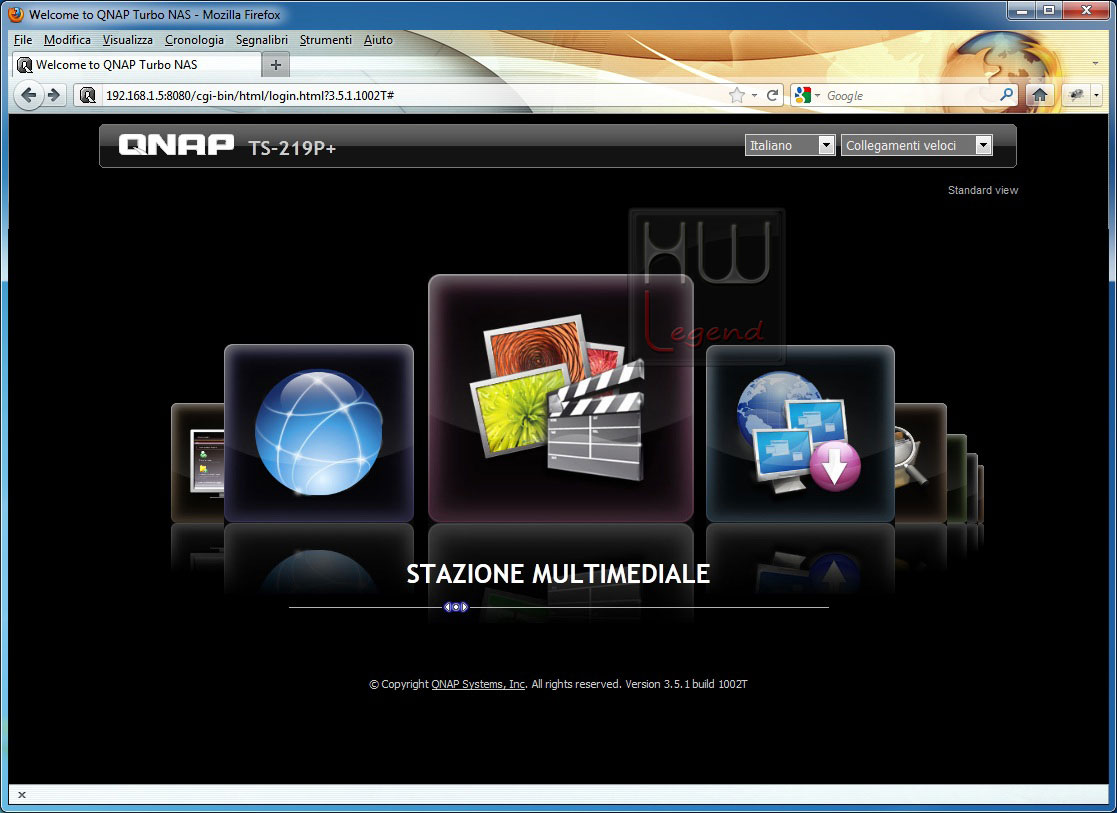Click the Google search engine icon

pyautogui.click(x=803, y=95)
